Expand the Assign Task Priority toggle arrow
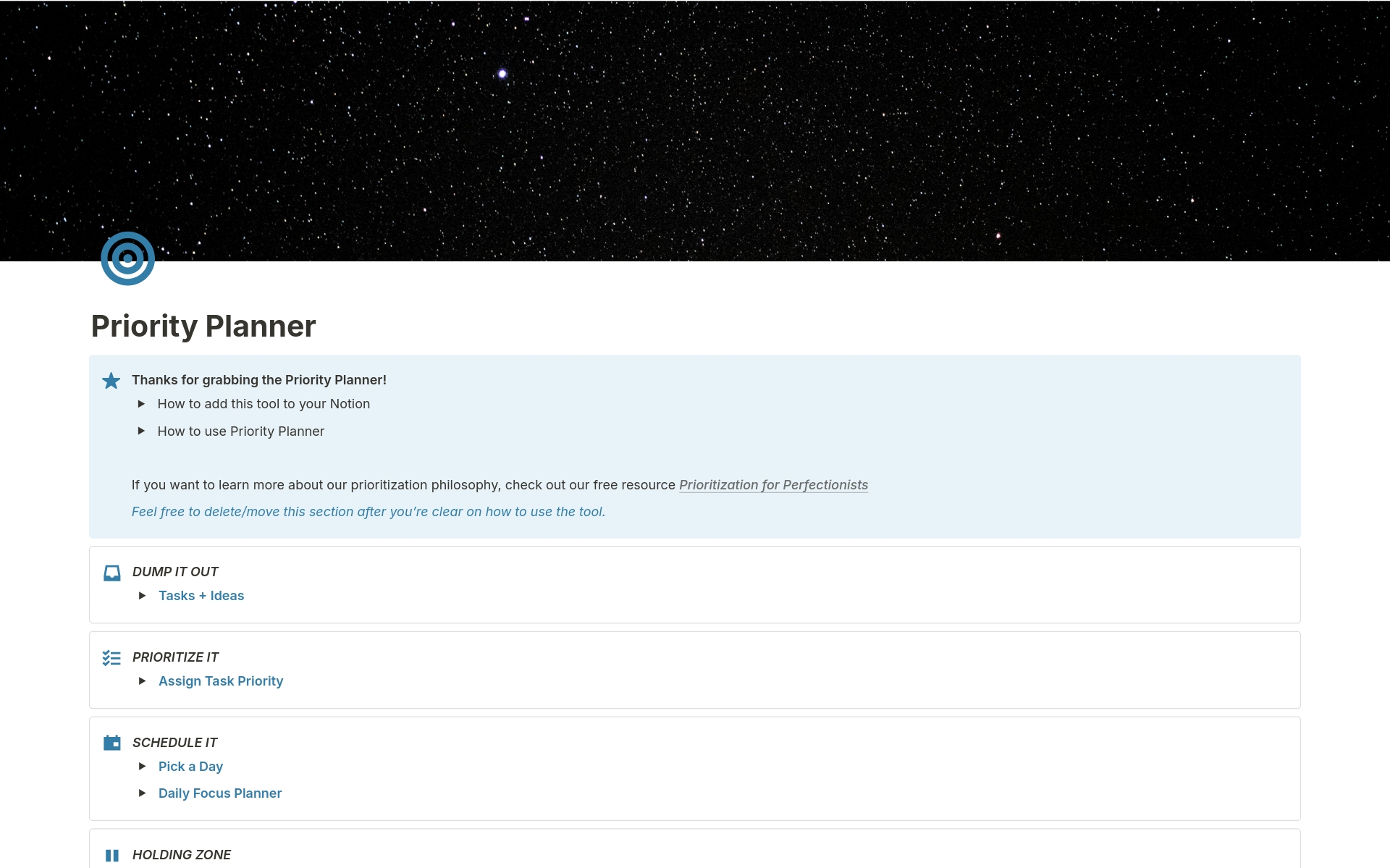 (143, 681)
